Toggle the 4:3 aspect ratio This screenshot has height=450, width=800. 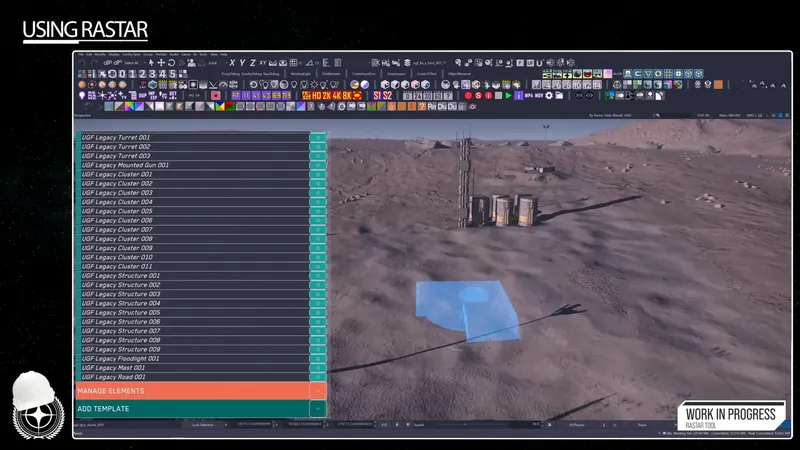[x=266, y=95]
